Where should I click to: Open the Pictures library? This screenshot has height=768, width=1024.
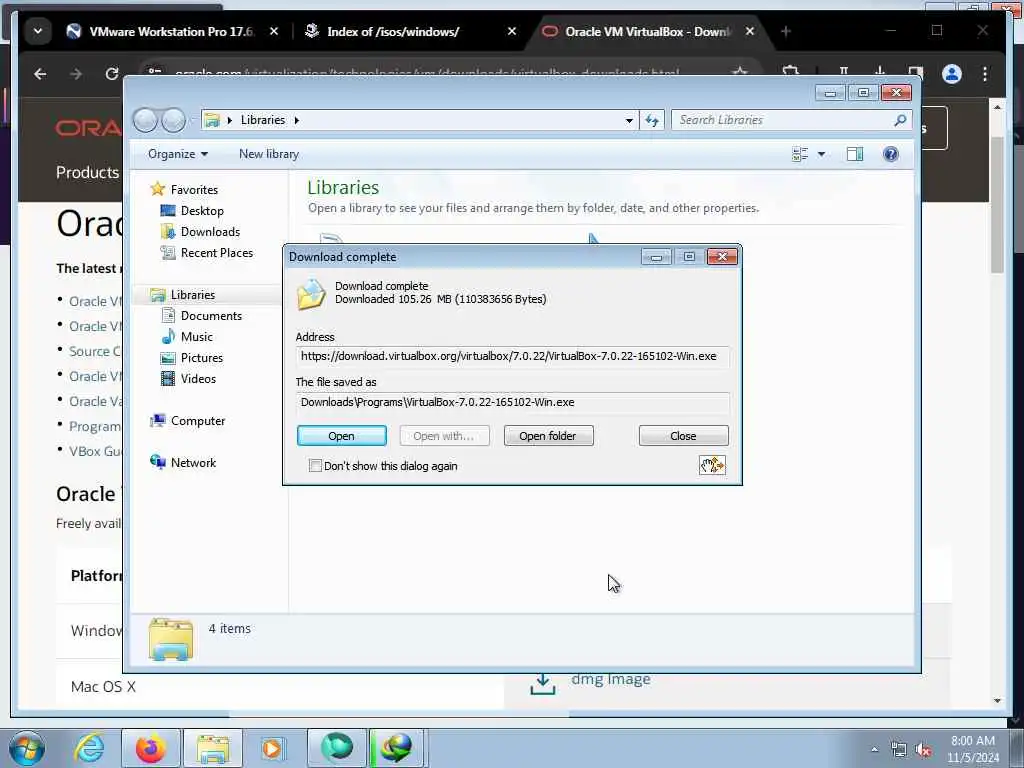point(202,358)
